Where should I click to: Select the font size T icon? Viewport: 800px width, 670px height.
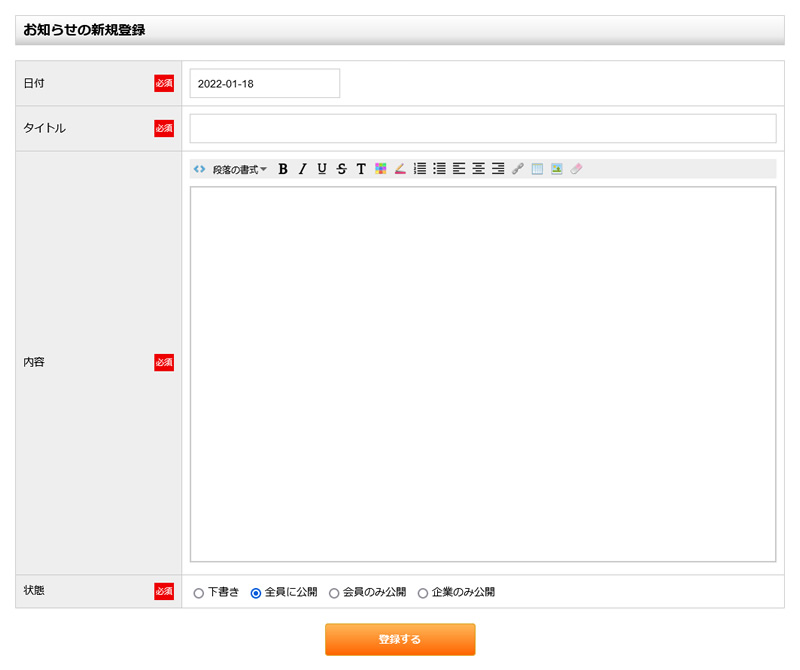[360, 168]
